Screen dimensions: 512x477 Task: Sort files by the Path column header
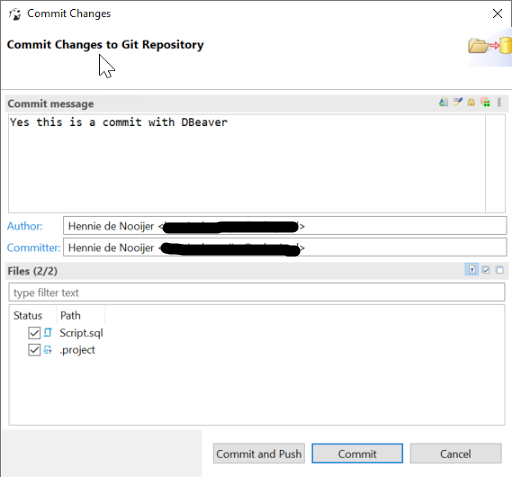pyautogui.click(x=70, y=315)
